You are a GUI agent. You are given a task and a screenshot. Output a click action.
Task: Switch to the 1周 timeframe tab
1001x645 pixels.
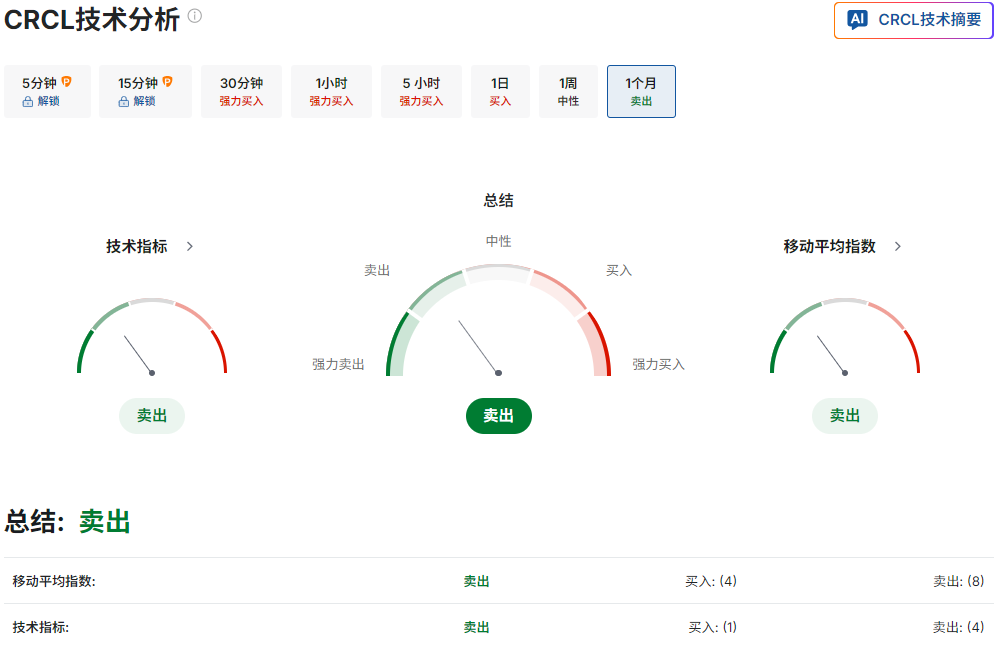click(568, 91)
